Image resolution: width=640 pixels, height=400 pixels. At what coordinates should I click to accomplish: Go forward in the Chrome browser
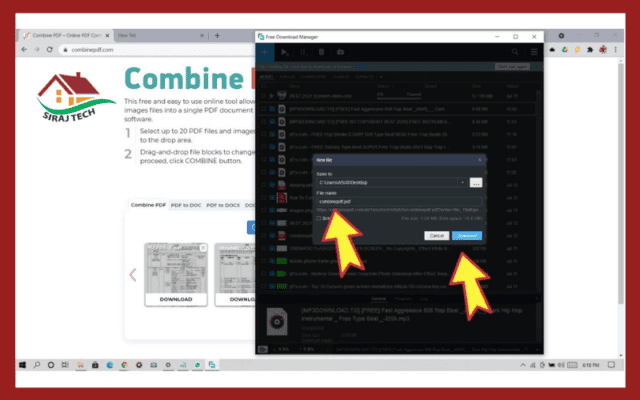[37, 49]
